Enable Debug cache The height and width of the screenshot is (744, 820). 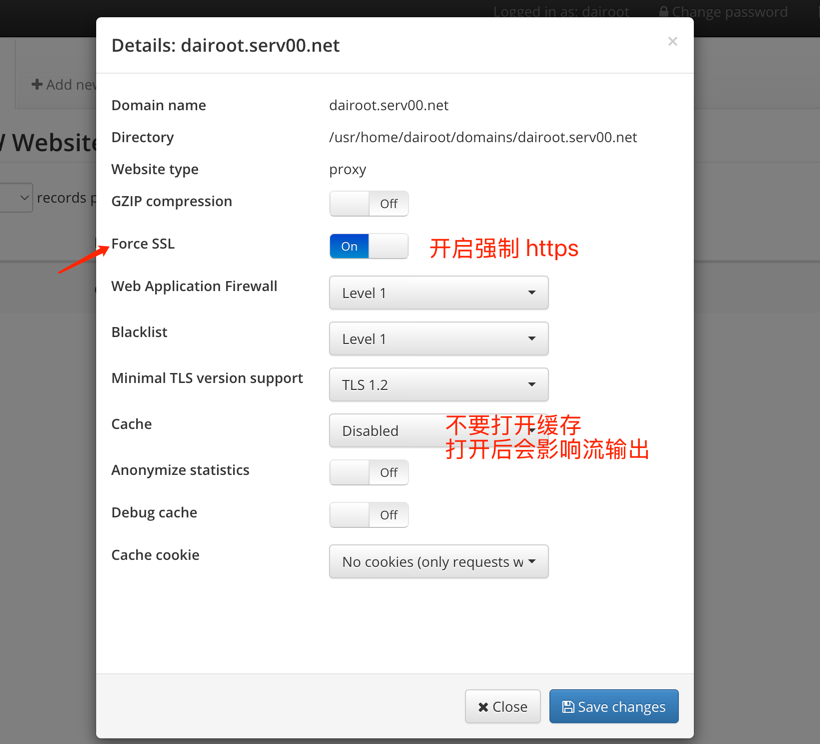tap(368, 514)
